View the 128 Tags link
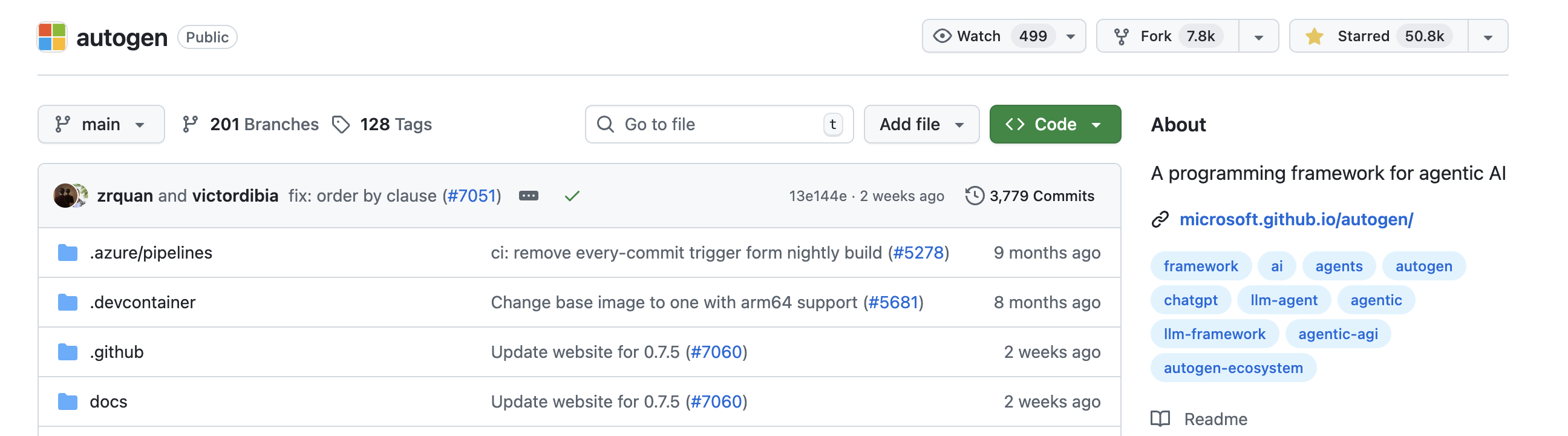The height and width of the screenshot is (436, 1568). 382,124
